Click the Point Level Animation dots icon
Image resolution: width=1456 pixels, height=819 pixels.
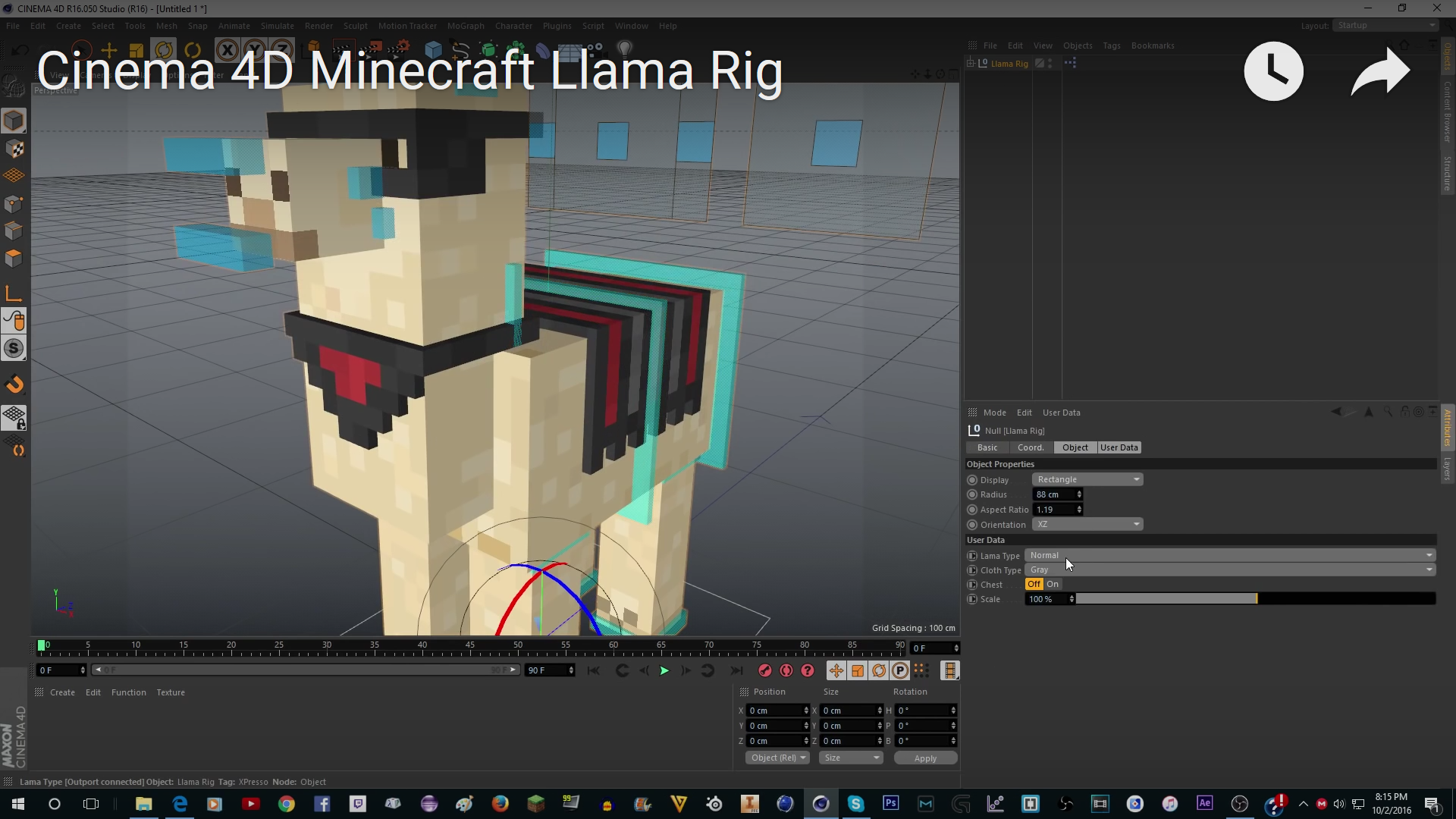921,670
